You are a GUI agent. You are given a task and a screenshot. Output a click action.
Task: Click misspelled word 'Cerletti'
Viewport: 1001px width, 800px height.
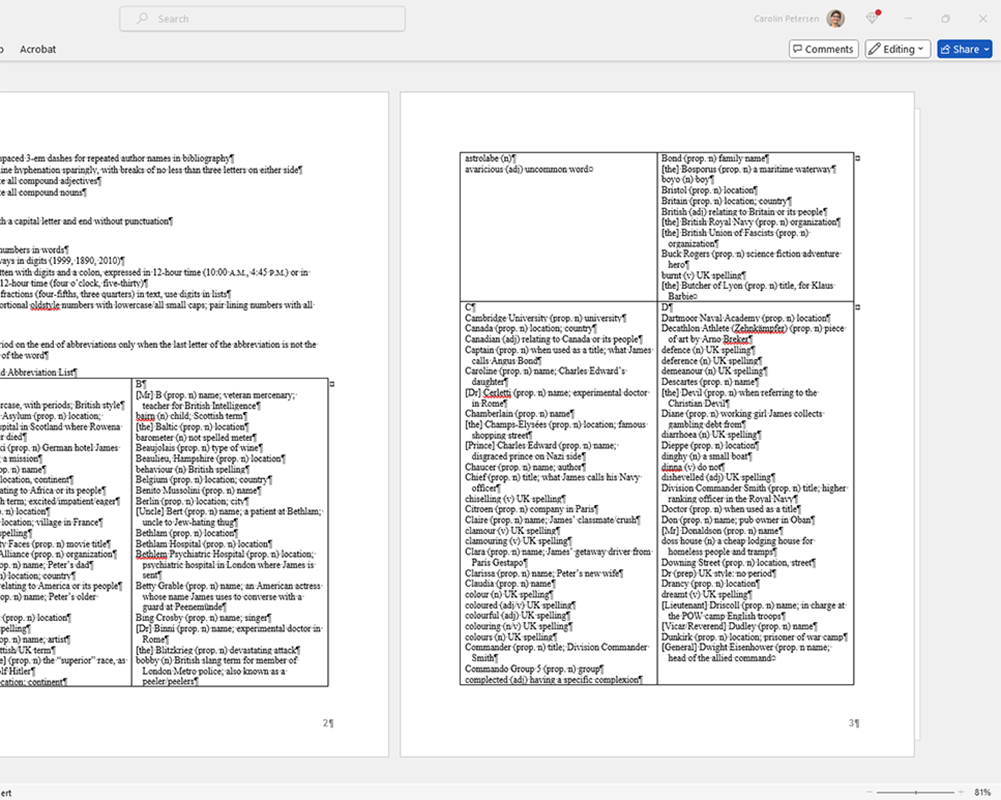[x=497, y=393]
